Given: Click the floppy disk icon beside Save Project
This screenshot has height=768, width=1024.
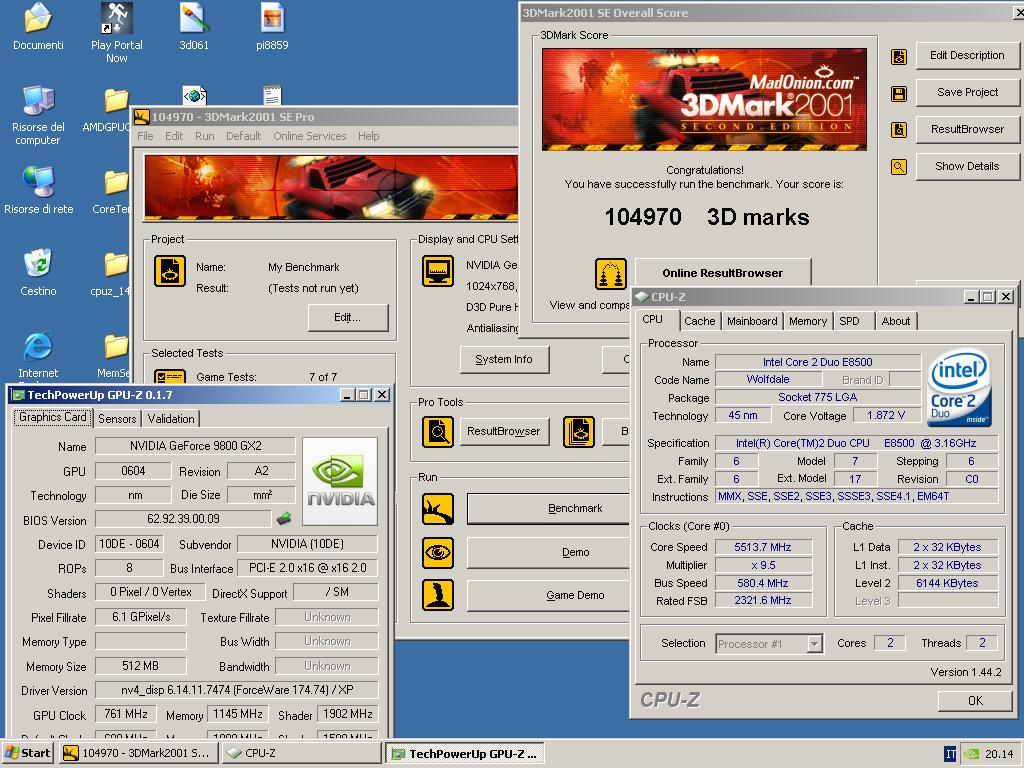Looking at the screenshot, I should (899, 93).
